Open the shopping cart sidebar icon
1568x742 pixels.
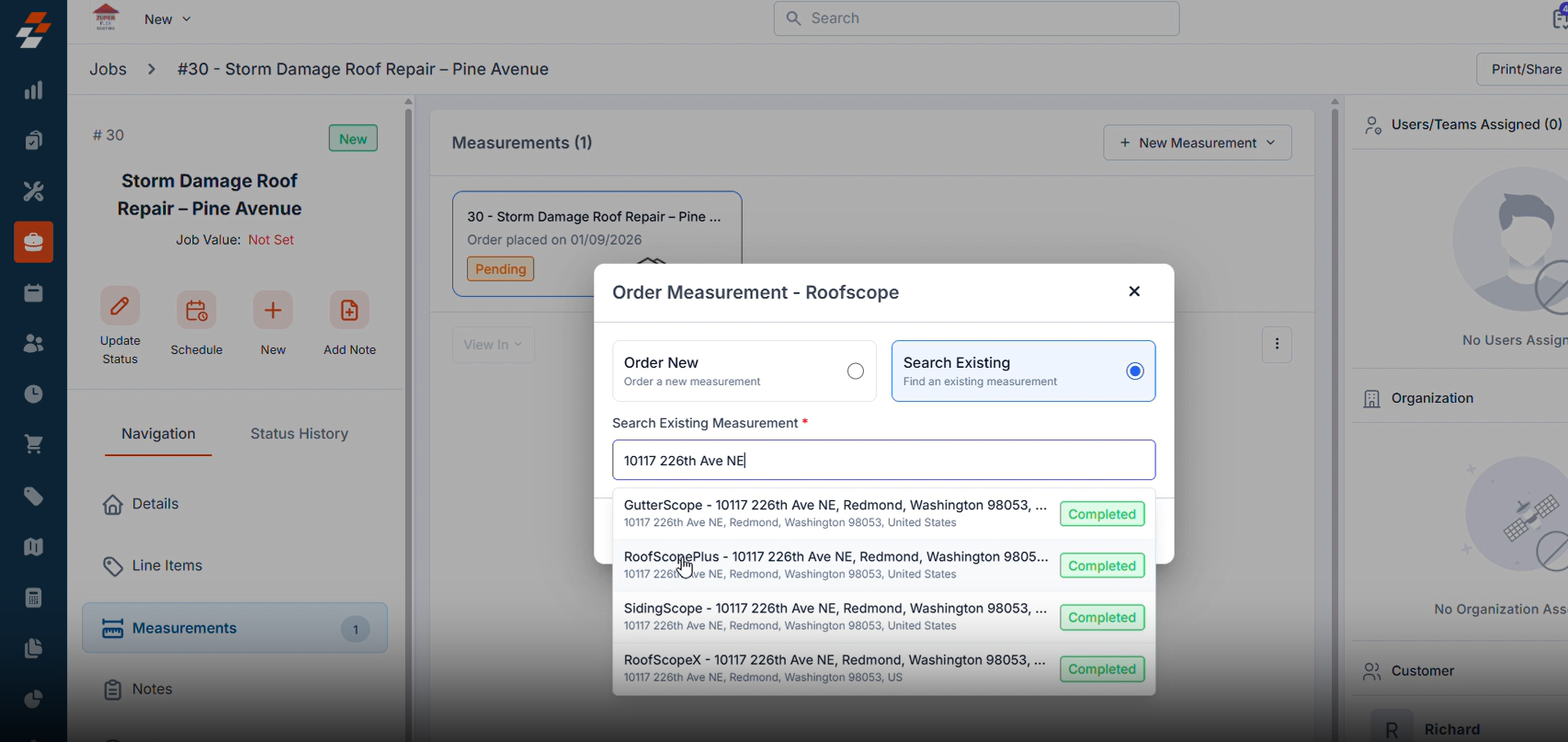(x=33, y=445)
